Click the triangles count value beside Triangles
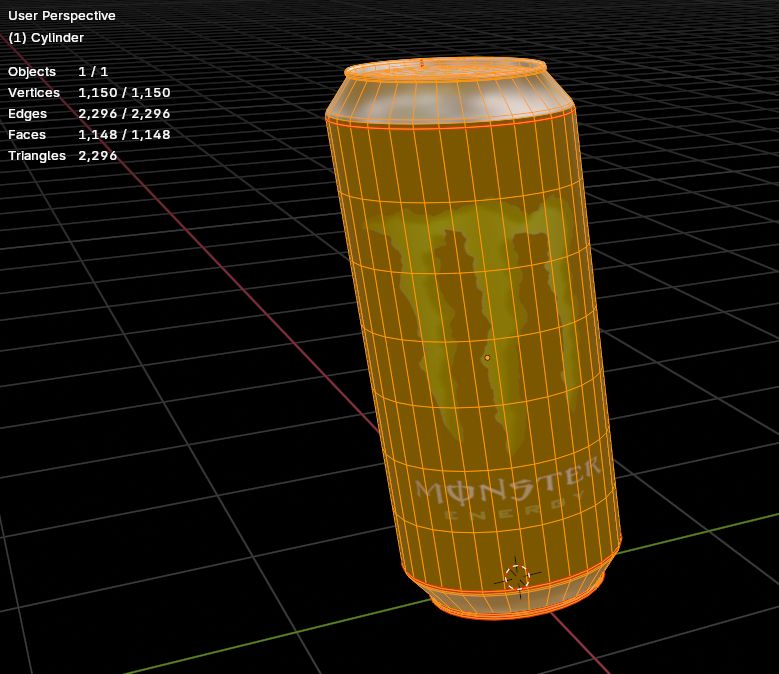 coord(97,155)
